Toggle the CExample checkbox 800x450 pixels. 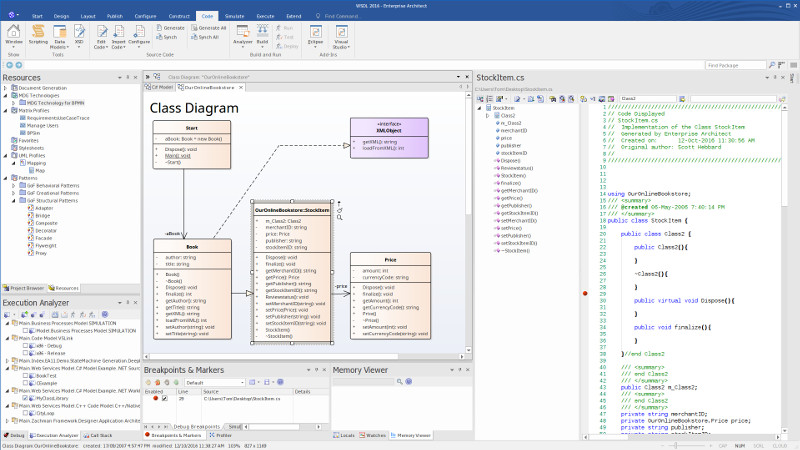(x=26, y=383)
